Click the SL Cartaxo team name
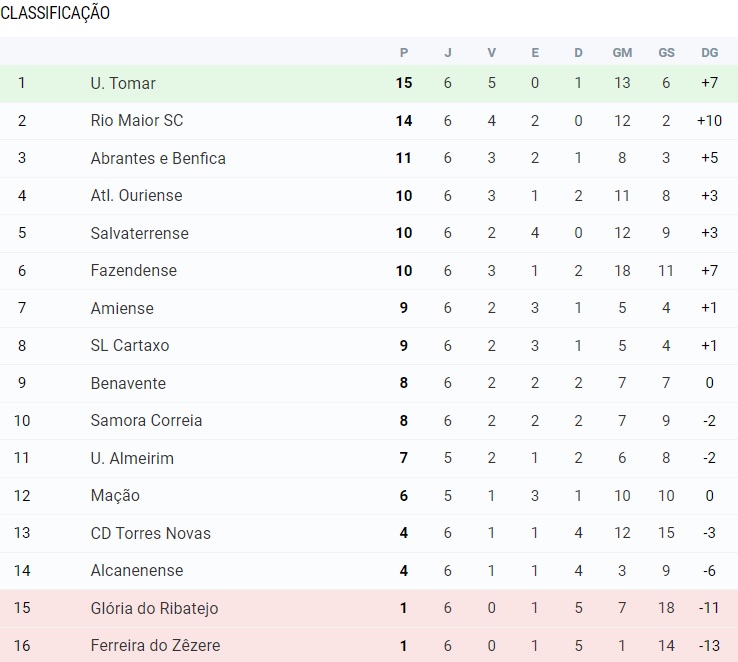Screen dimensions: 738x662 click(130, 346)
